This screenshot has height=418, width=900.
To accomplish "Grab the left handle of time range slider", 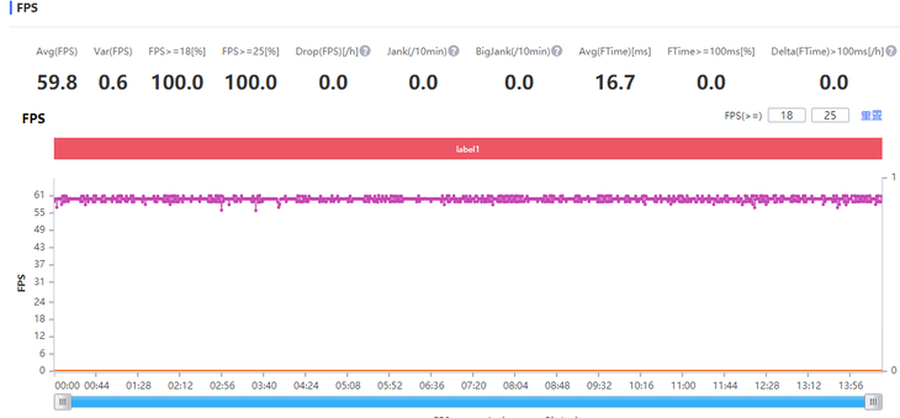I will tap(62, 401).
